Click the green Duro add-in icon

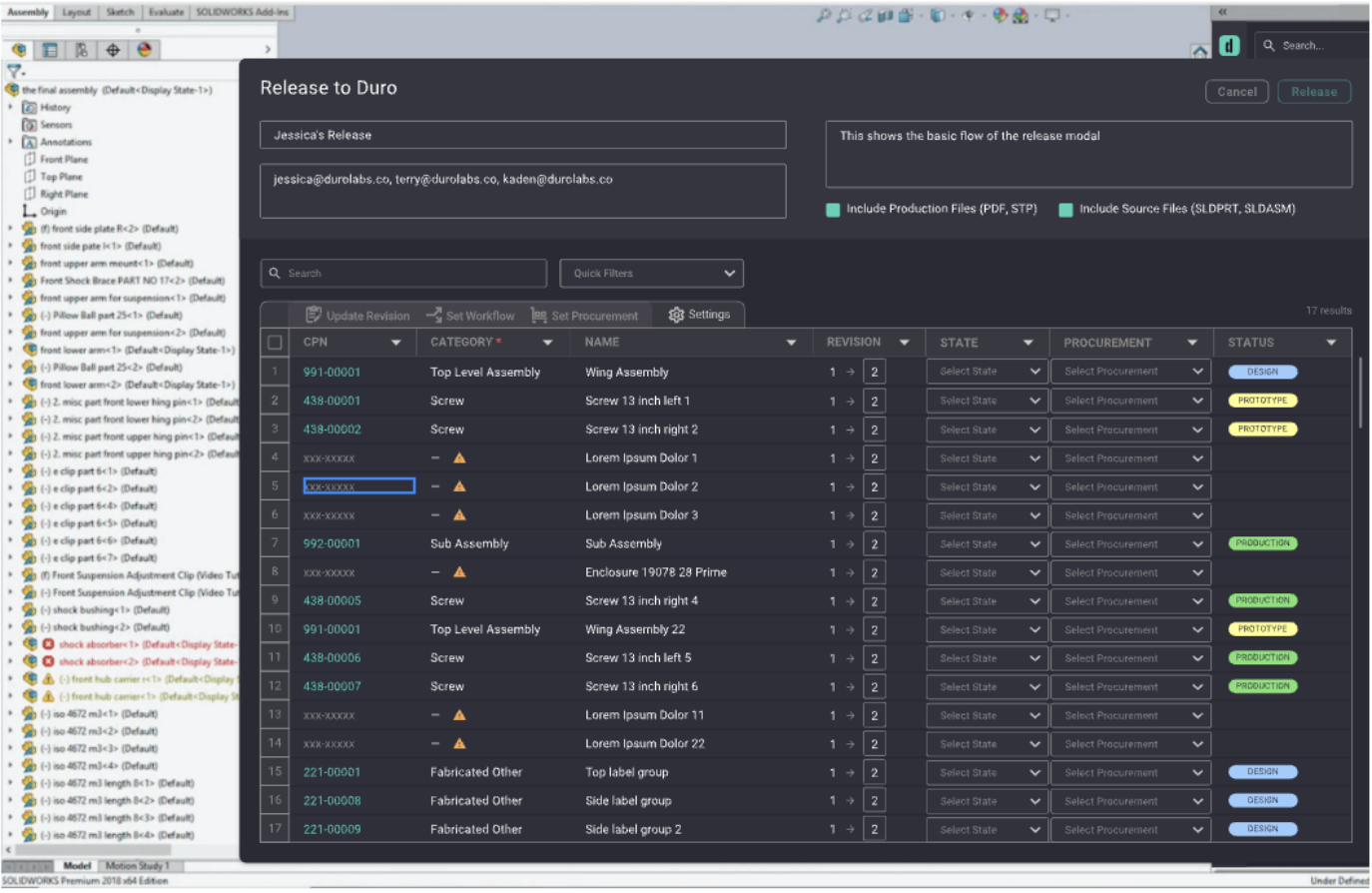coord(1229,46)
